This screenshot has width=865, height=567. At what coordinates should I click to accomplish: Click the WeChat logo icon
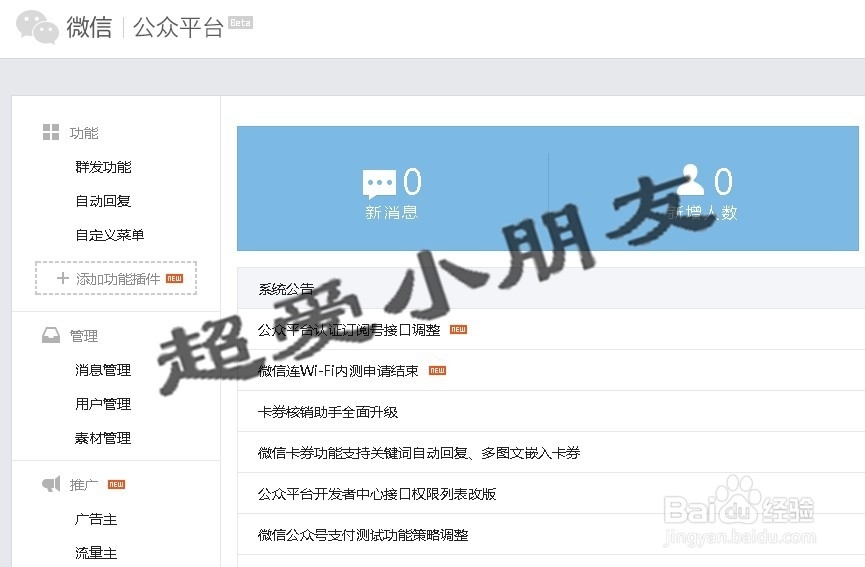[37, 26]
